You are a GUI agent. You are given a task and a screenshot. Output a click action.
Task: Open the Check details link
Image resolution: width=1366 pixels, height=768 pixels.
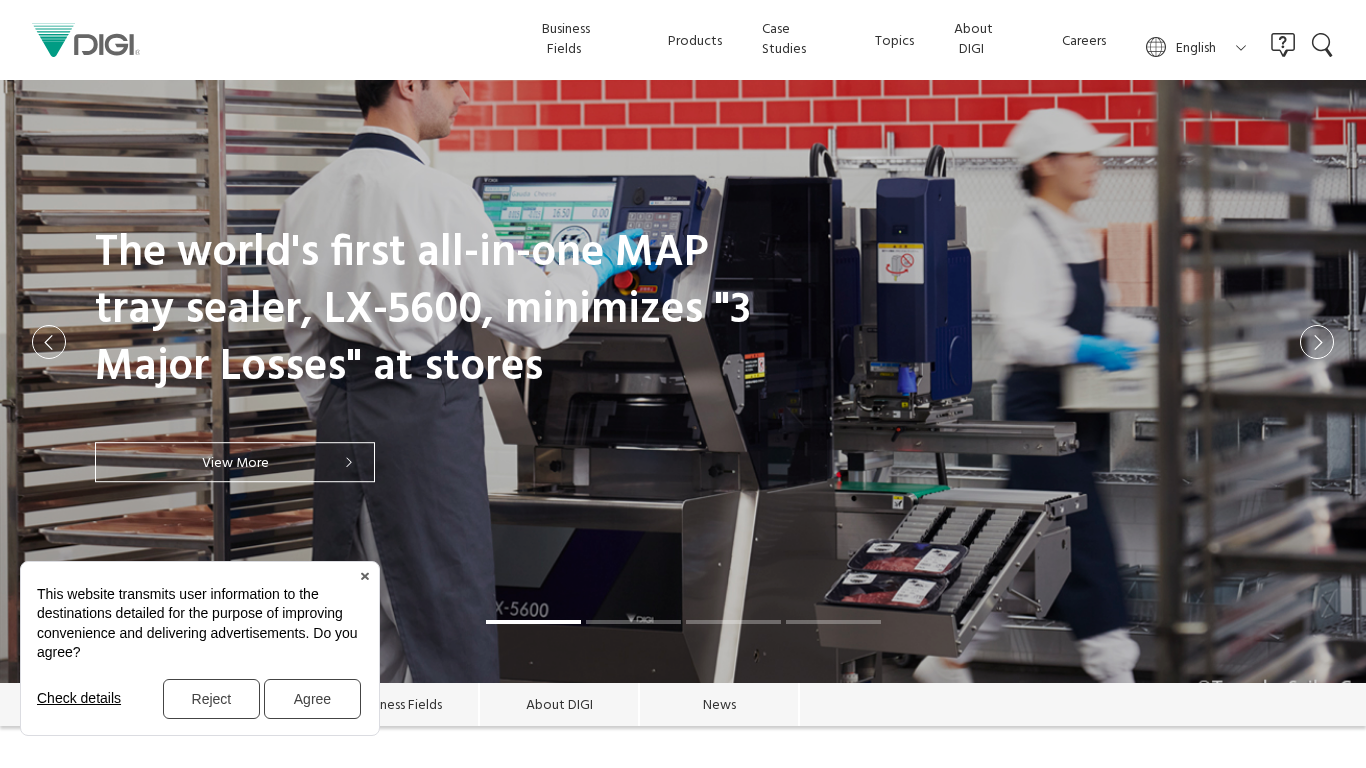(79, 698)
